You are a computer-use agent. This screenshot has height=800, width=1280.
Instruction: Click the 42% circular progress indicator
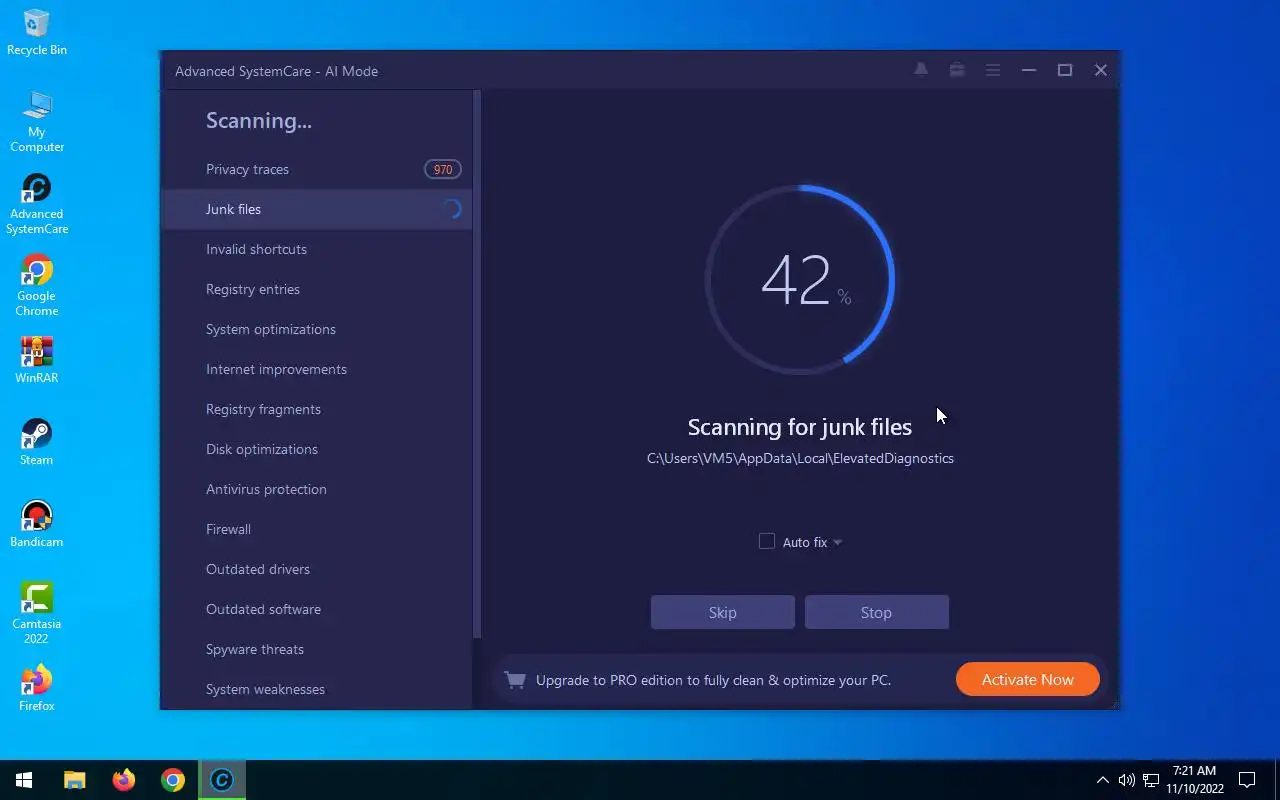(800, 280)
